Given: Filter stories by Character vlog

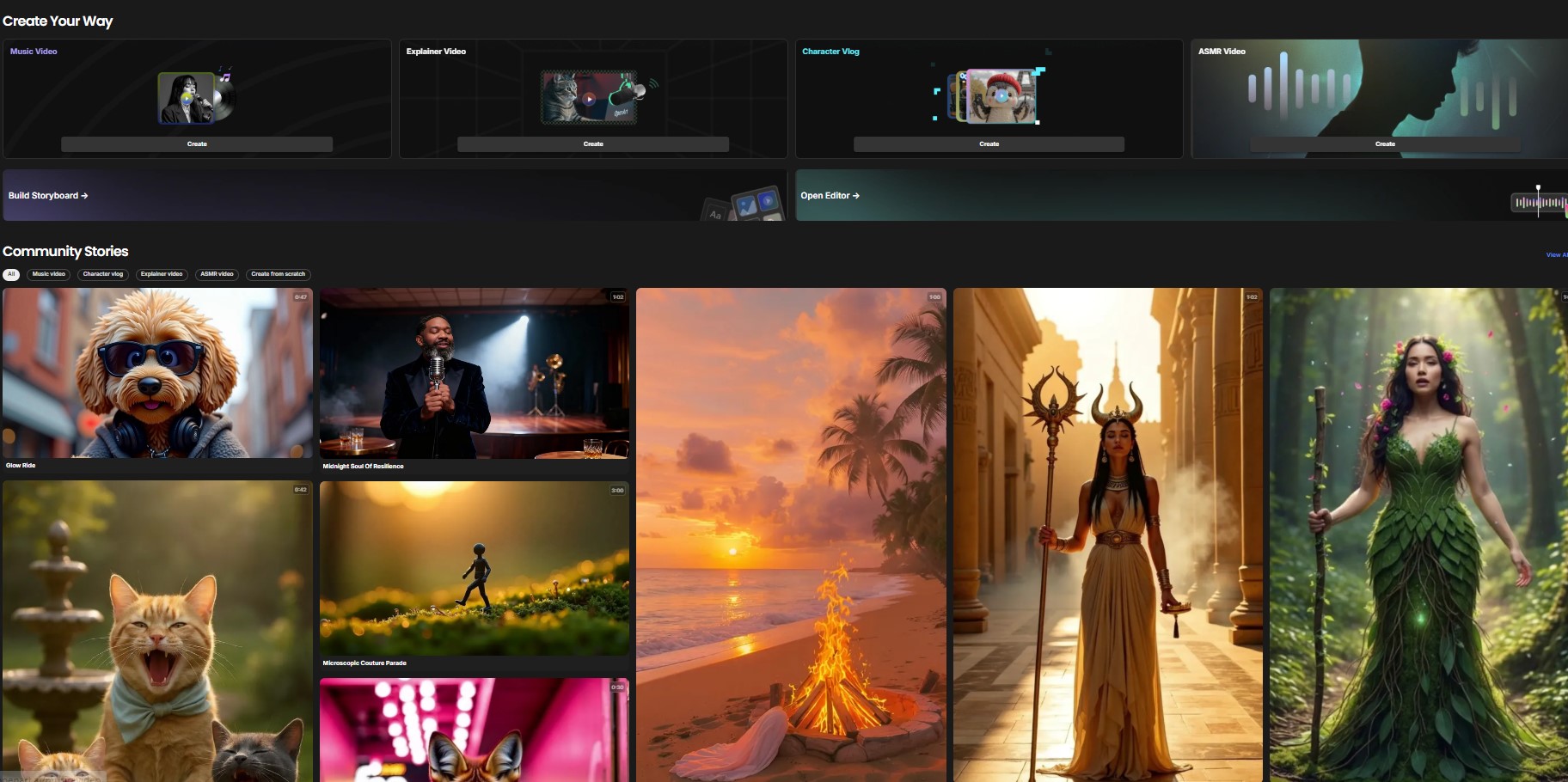Looking at the screenshot, I should [x=103, y=274].
